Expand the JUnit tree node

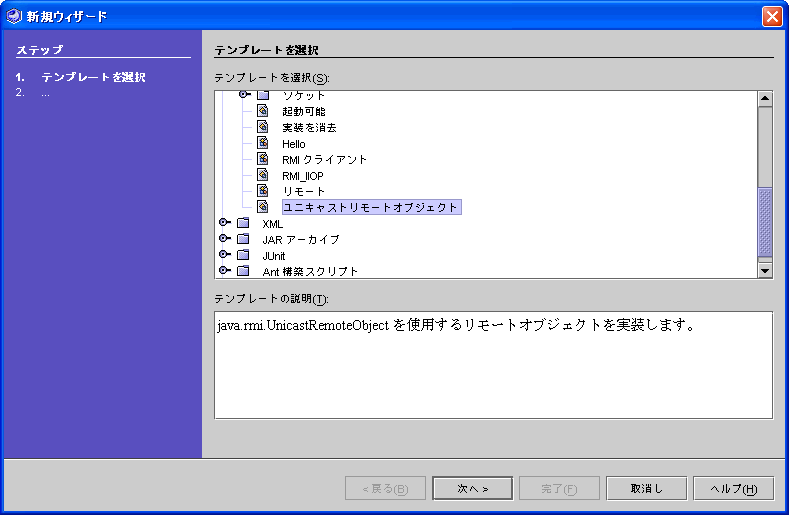click(225, 255)
